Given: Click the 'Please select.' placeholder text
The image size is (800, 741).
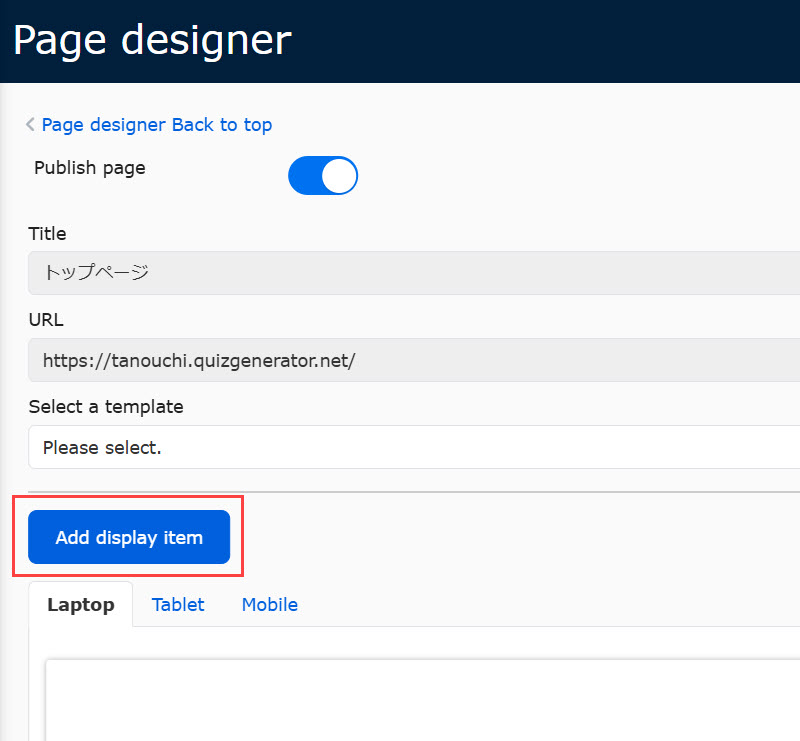Looking at the screenshot, I should click(x=102, y=448).
